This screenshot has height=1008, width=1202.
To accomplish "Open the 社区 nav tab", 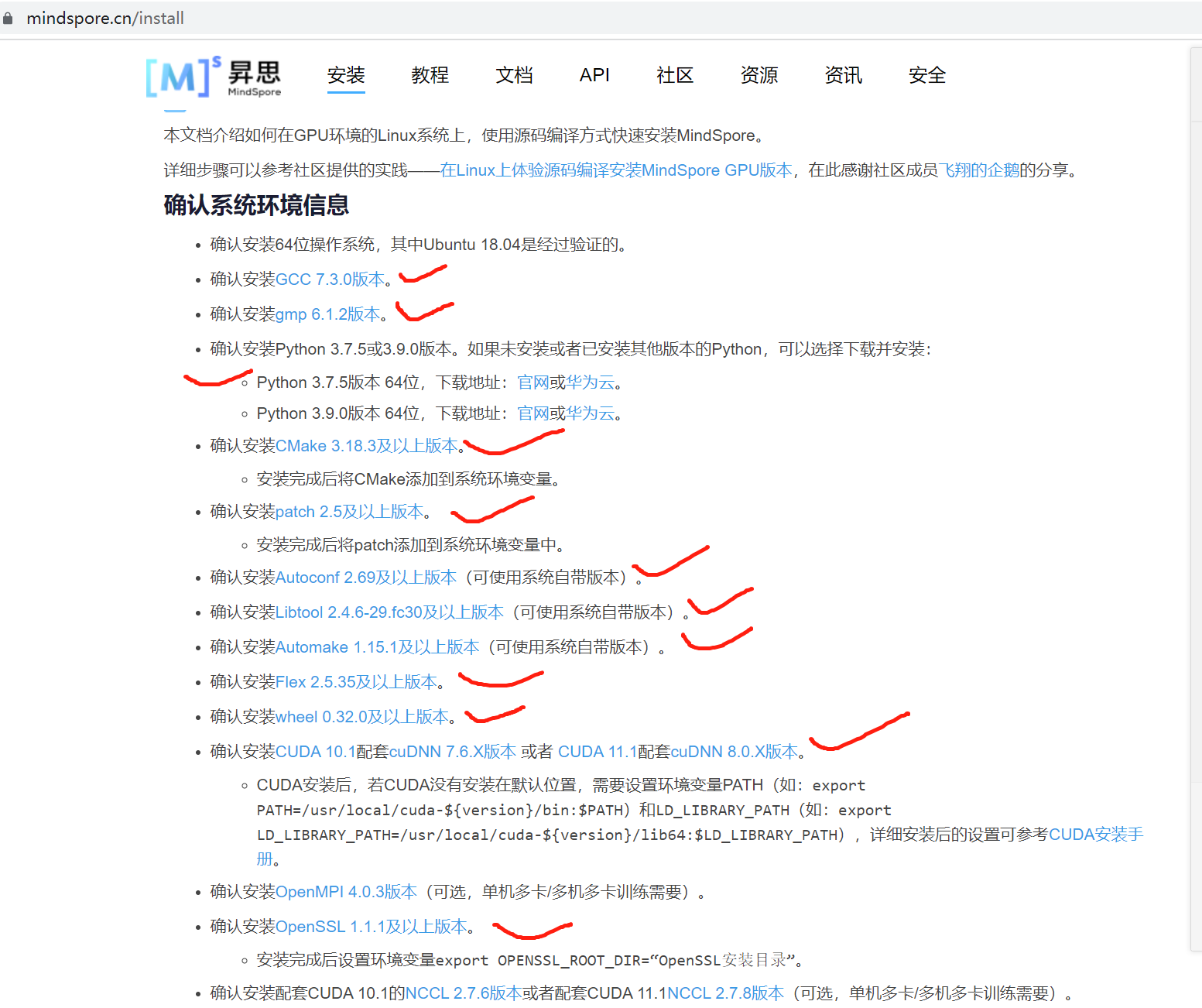I will (675, 75).
